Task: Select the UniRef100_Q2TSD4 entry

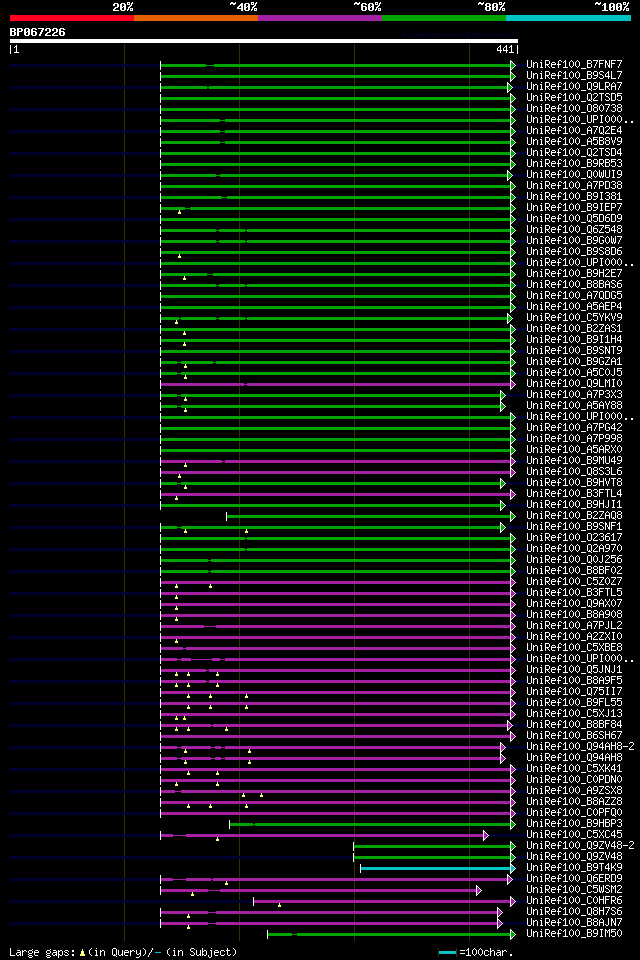Action: (x=574, y=152)
